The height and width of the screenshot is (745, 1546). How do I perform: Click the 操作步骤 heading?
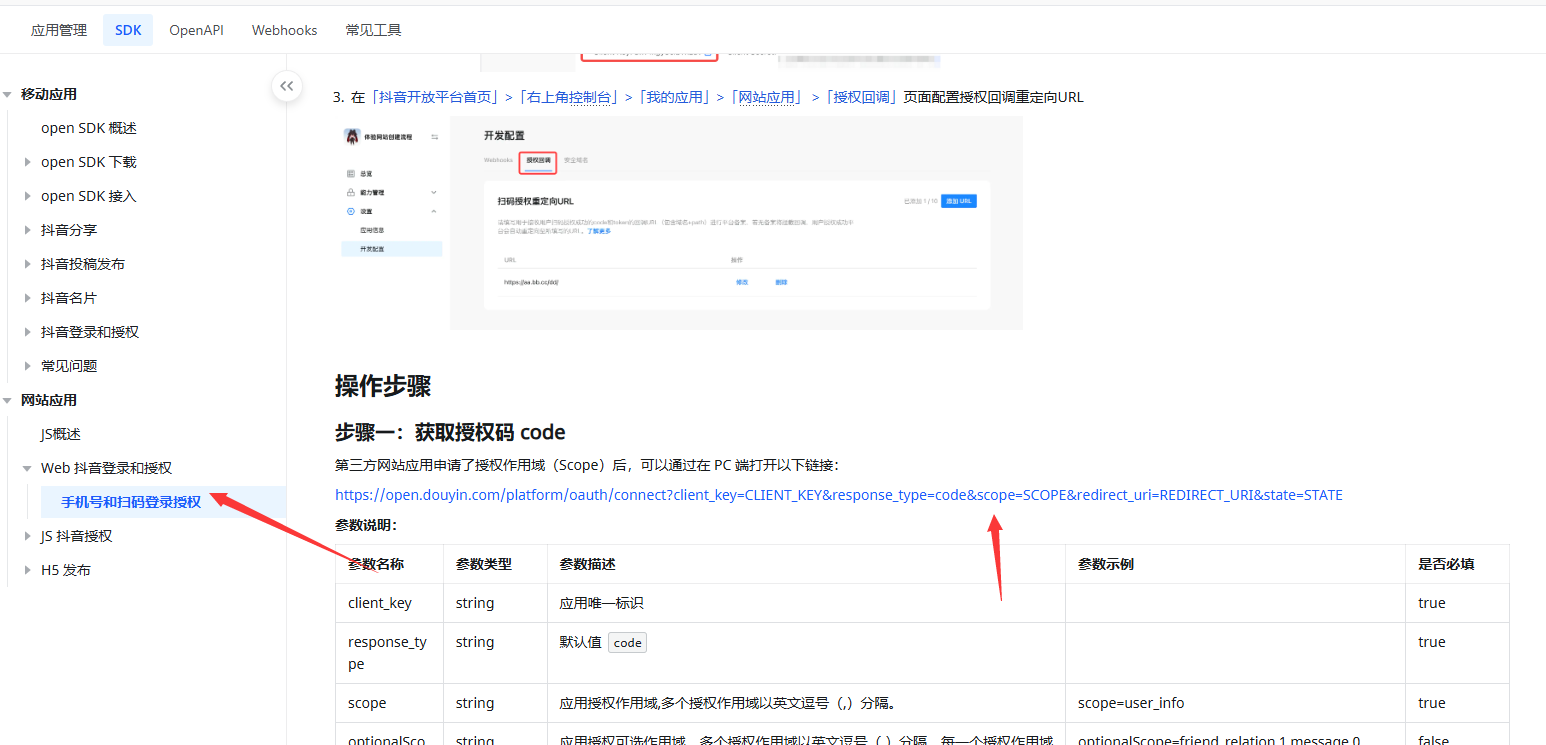coord(383,386)
